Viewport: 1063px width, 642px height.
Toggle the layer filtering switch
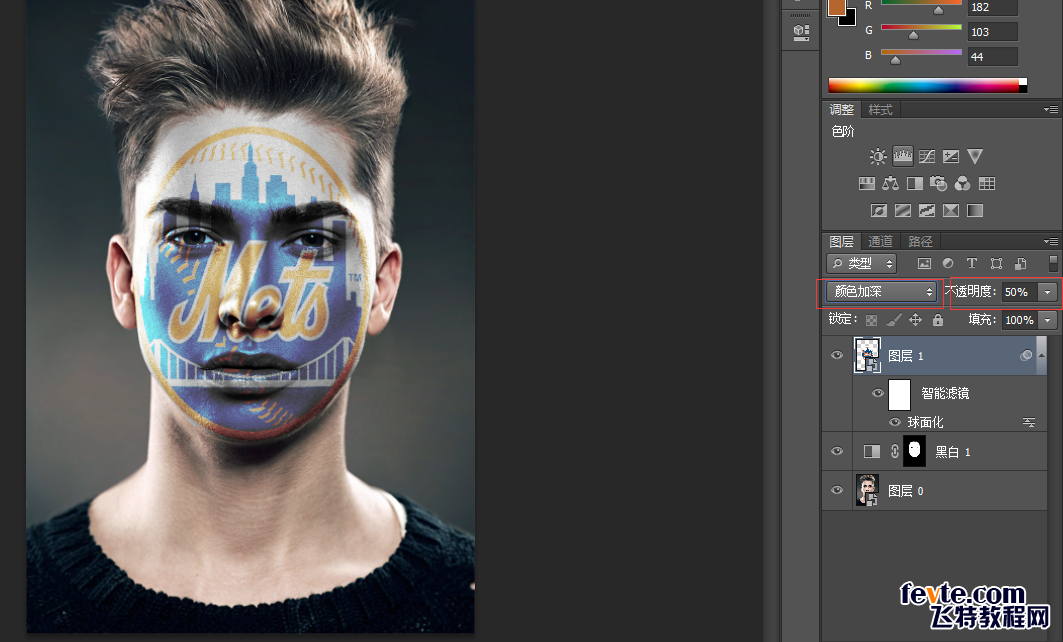click(1053, 263)
